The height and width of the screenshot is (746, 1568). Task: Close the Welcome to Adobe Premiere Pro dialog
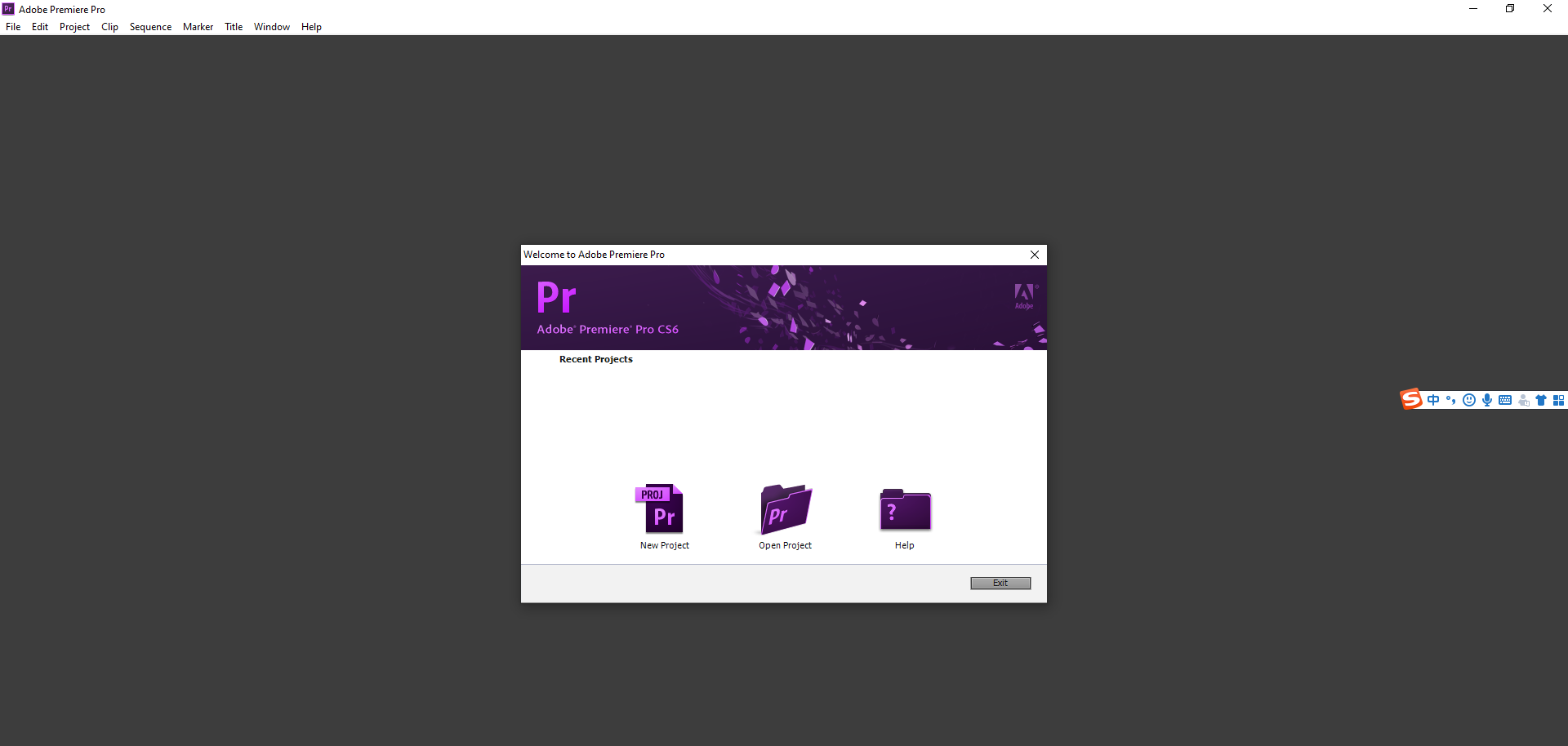[x=1035, y=255]
